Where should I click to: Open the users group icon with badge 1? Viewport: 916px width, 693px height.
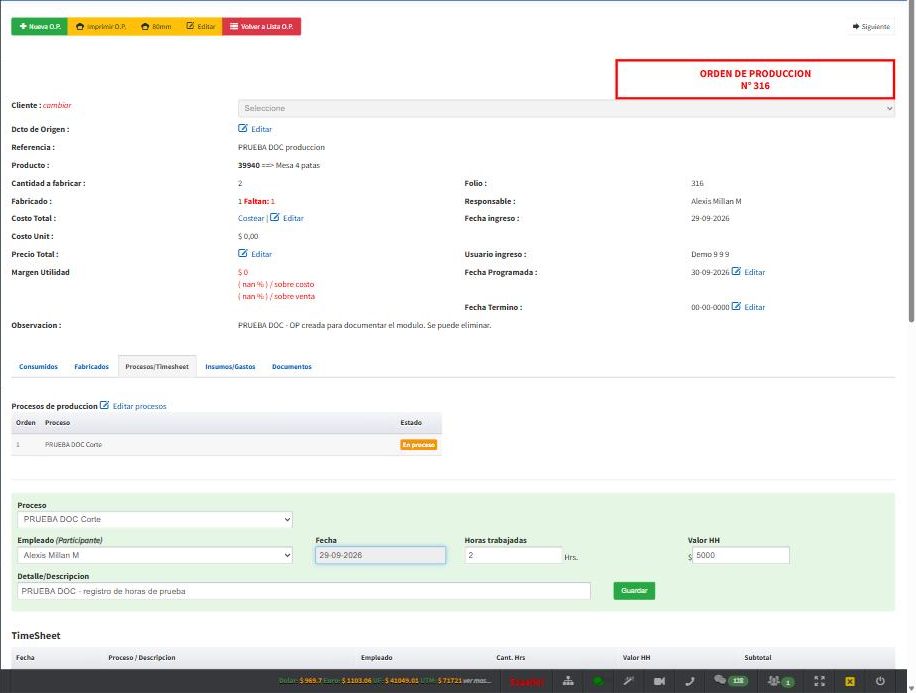780,681
